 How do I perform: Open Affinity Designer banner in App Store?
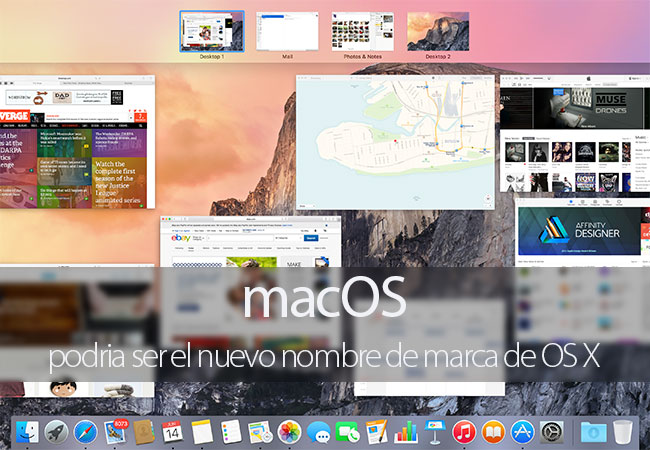pos(579,231)
